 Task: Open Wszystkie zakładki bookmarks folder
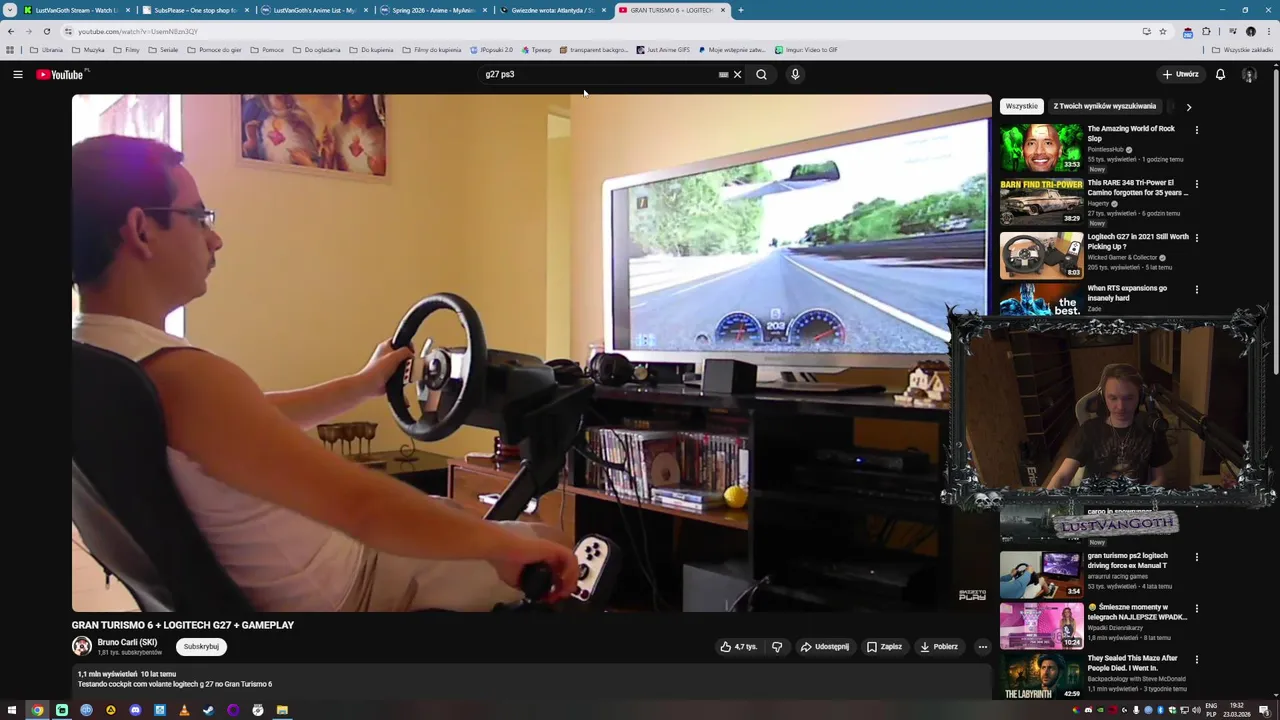coord(1242,49)
